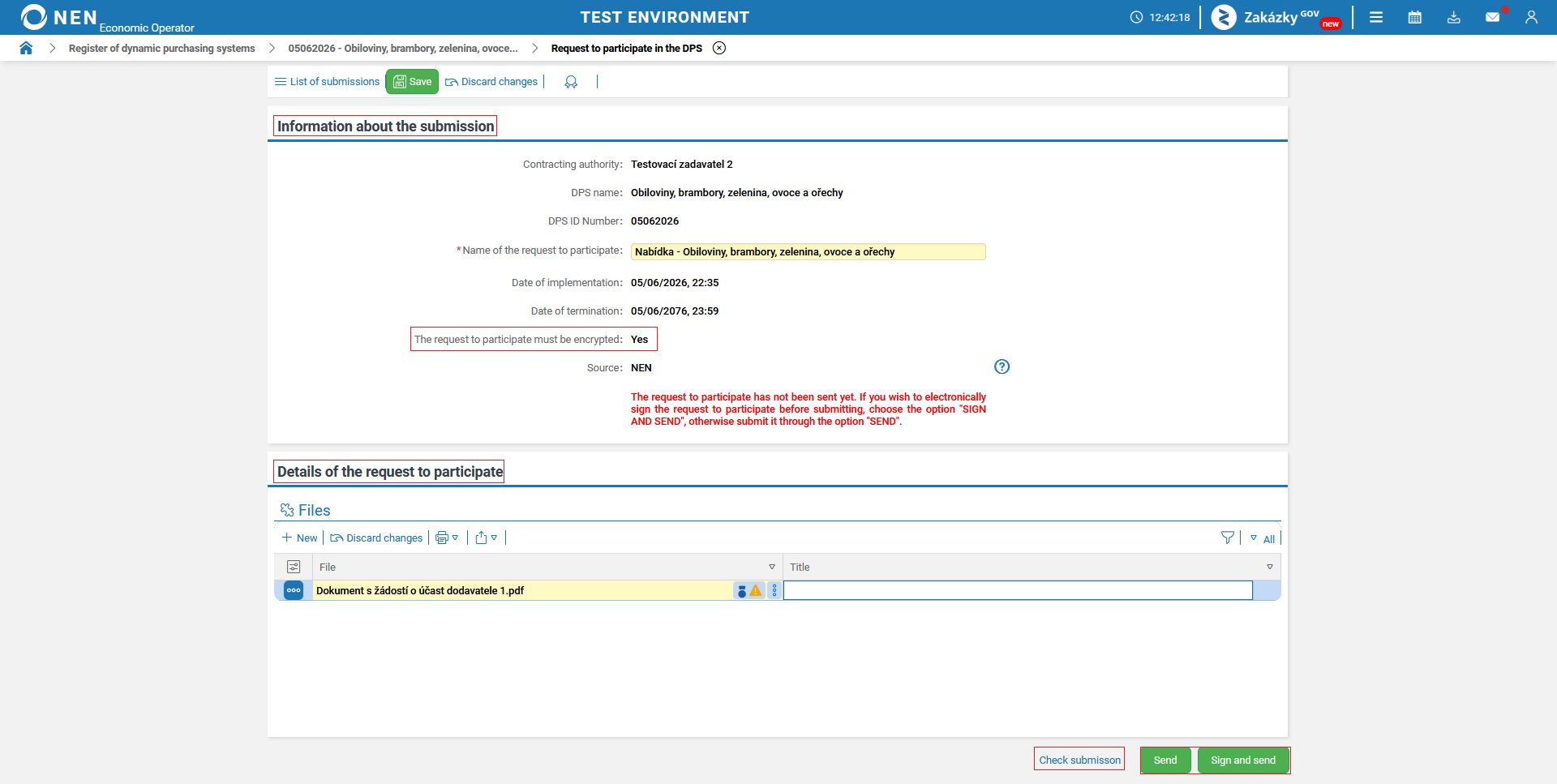Click Sign and send button
Viewport: 1557px width, 784px height.
click(x=1243, y=760)
